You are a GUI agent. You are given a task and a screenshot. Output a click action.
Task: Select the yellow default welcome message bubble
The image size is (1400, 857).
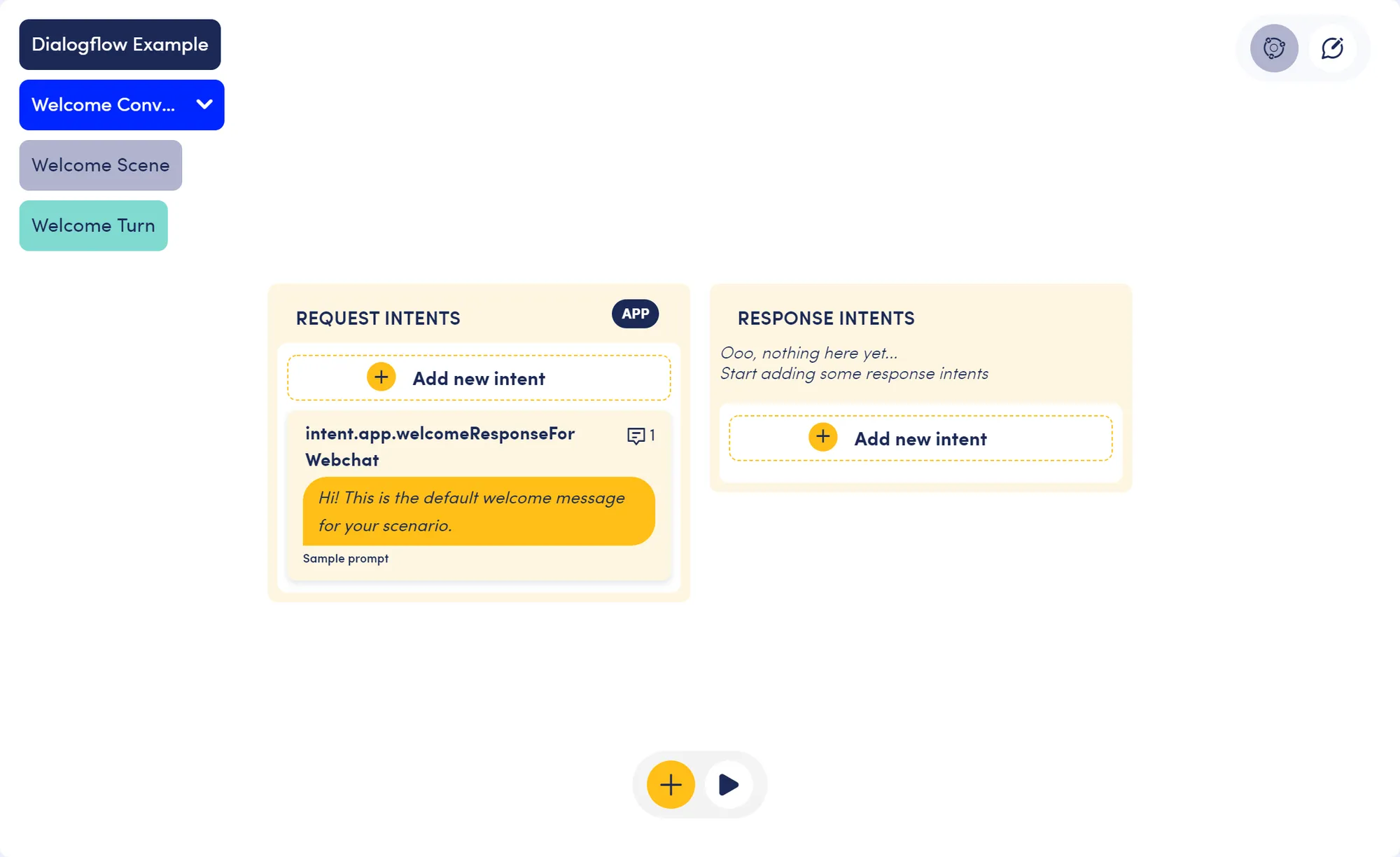pos(479,511)
